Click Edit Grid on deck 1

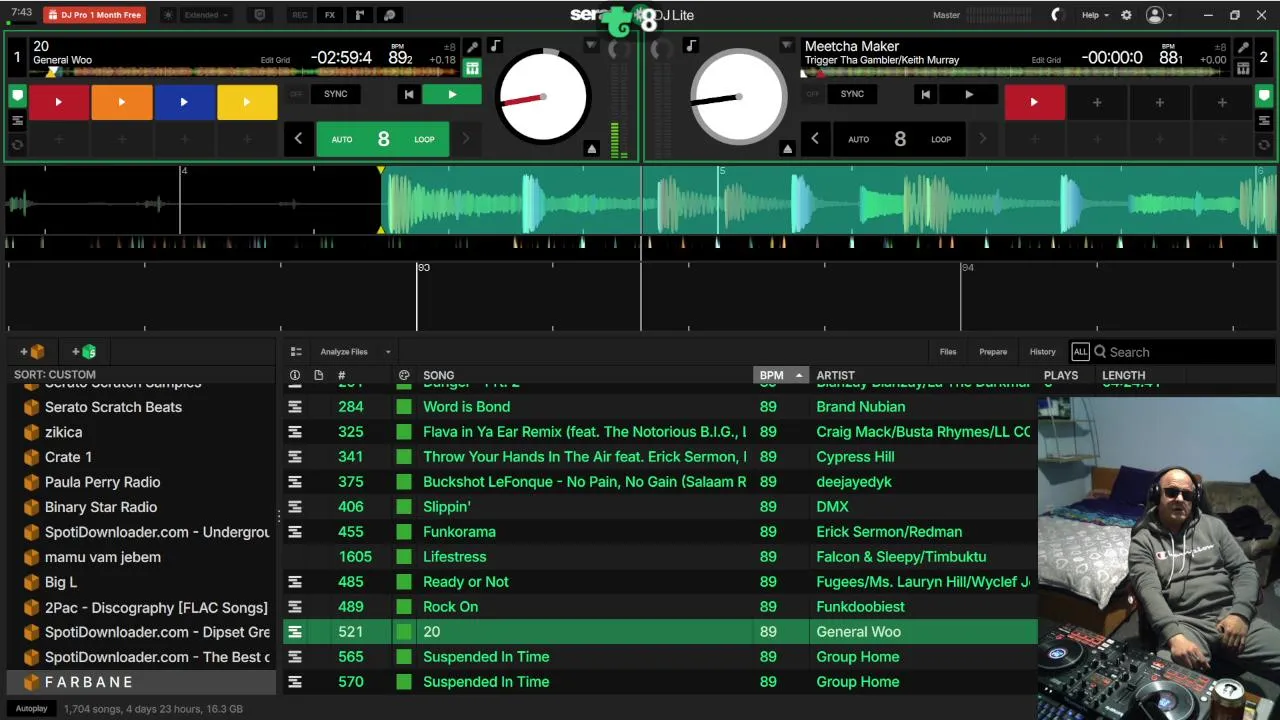coord(275,60)
